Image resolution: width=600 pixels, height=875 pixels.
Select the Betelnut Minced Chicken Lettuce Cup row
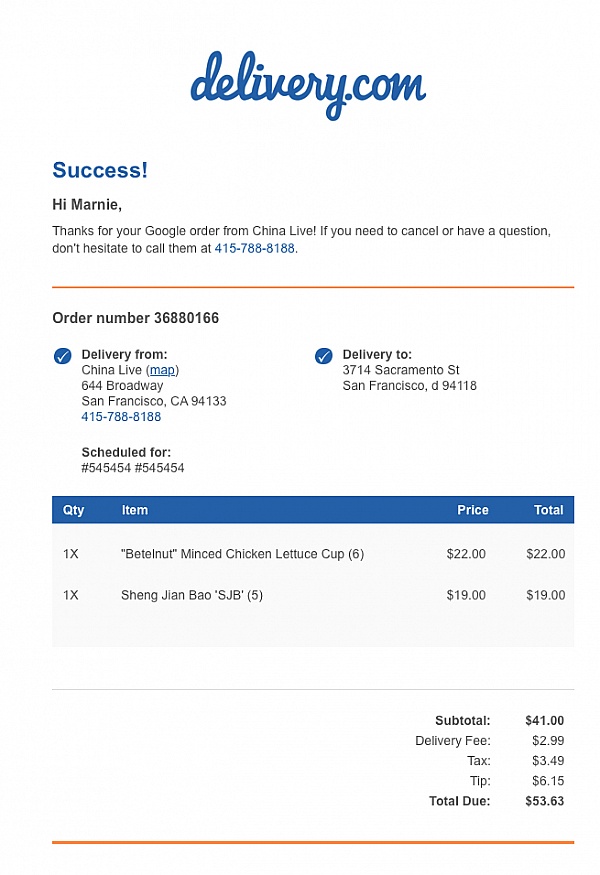[313, 554]
